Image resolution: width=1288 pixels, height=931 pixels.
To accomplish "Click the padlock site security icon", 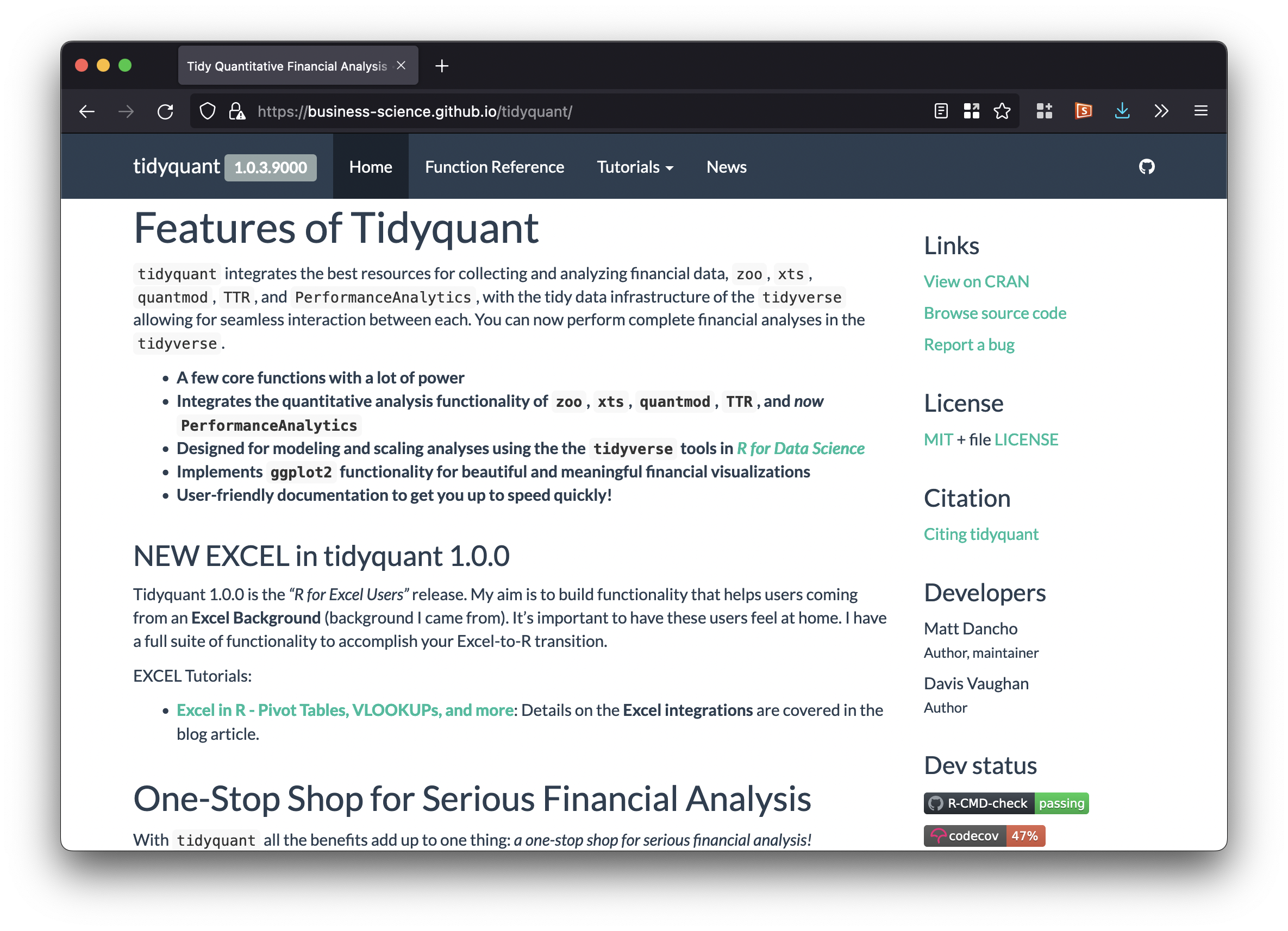I will point(237,111).
